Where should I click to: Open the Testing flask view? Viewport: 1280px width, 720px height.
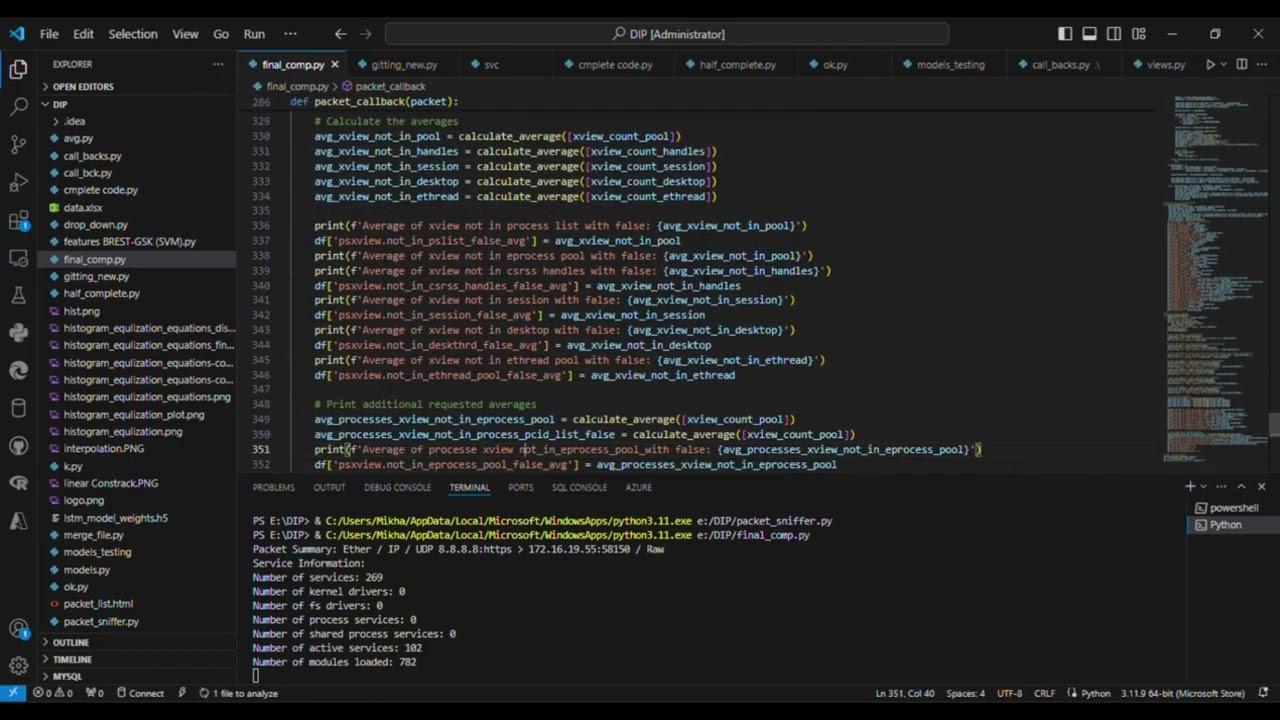click(18, 295)
